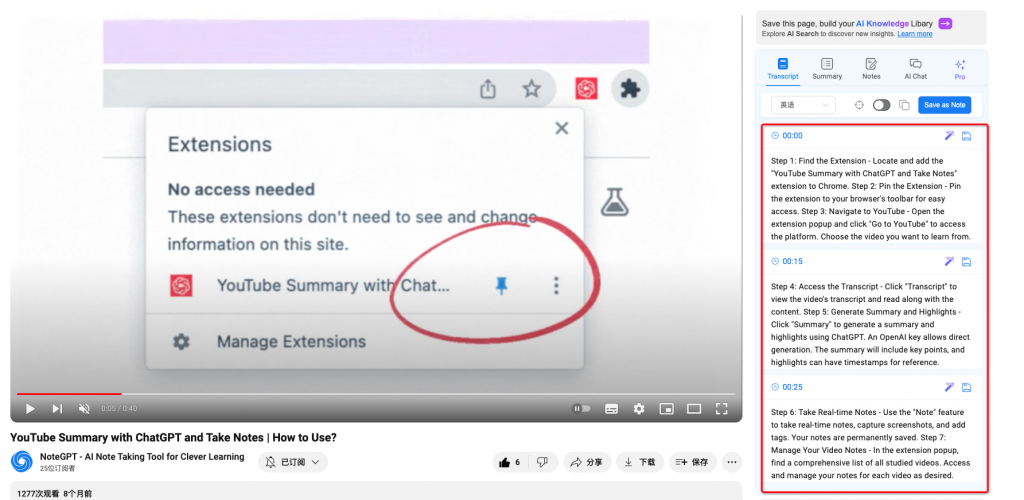Click the magic wand for 00:00 segment
Viewport: 1024px width, 500px height.
pyautogui.click(x=950, y=136)
